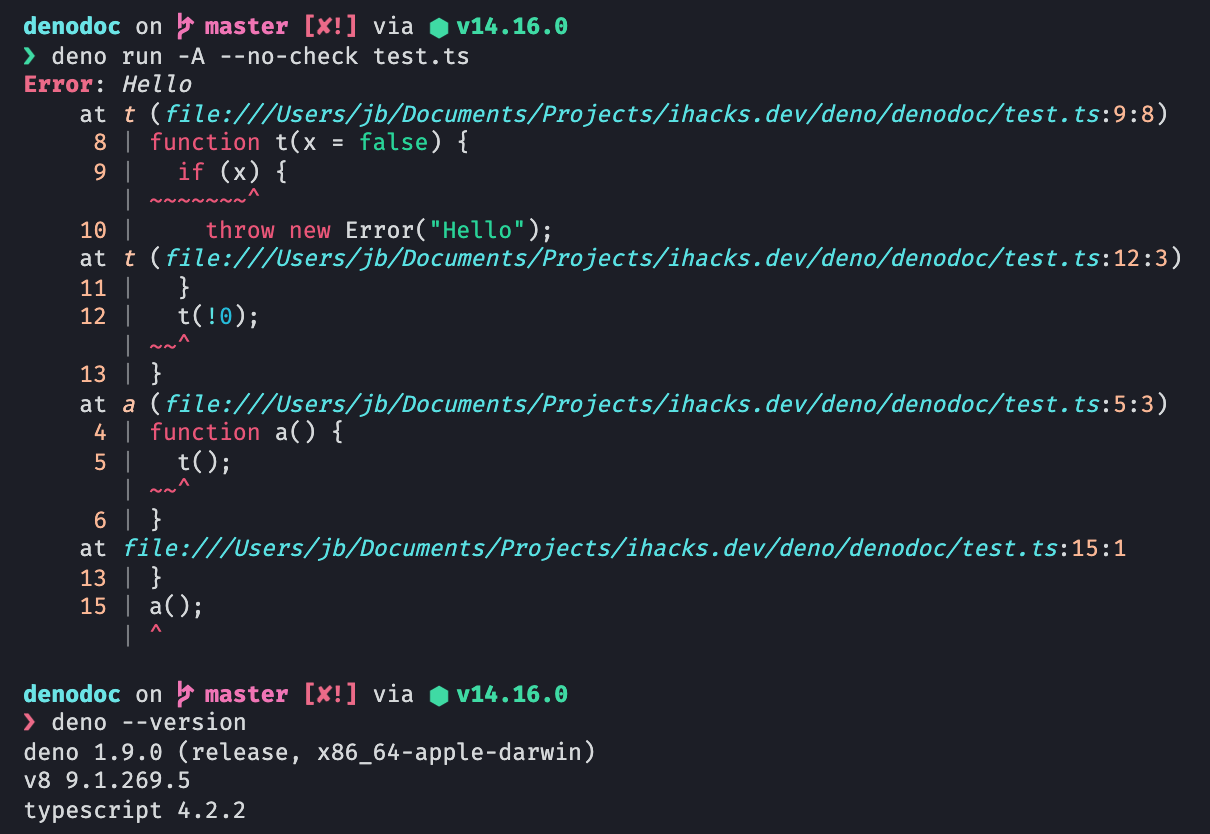Click the code line 'function a() {'
This screenshot has width=1210, height=834.
[247, 433]
